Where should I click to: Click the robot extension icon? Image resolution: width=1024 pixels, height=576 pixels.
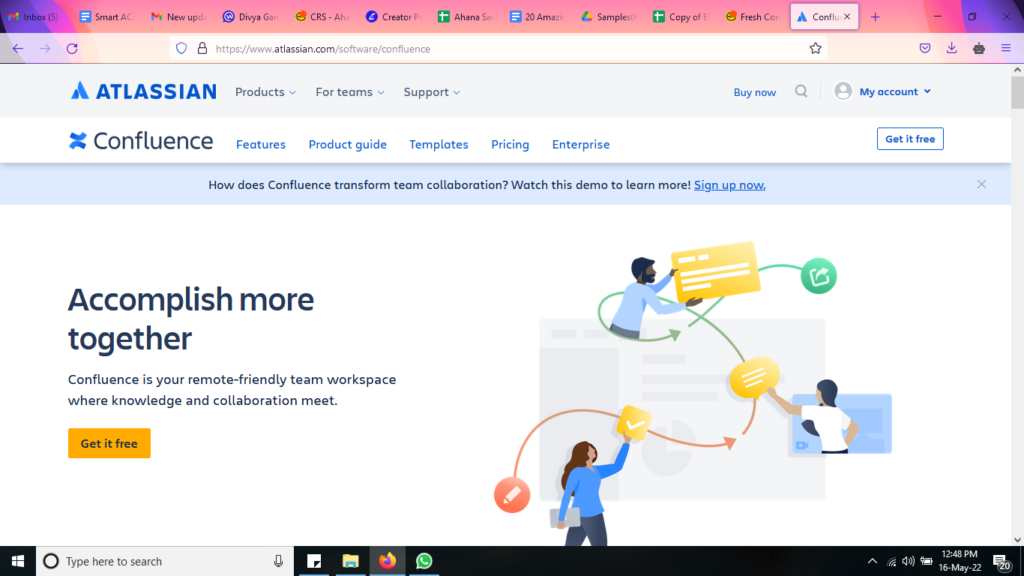(x=979, y=48)
